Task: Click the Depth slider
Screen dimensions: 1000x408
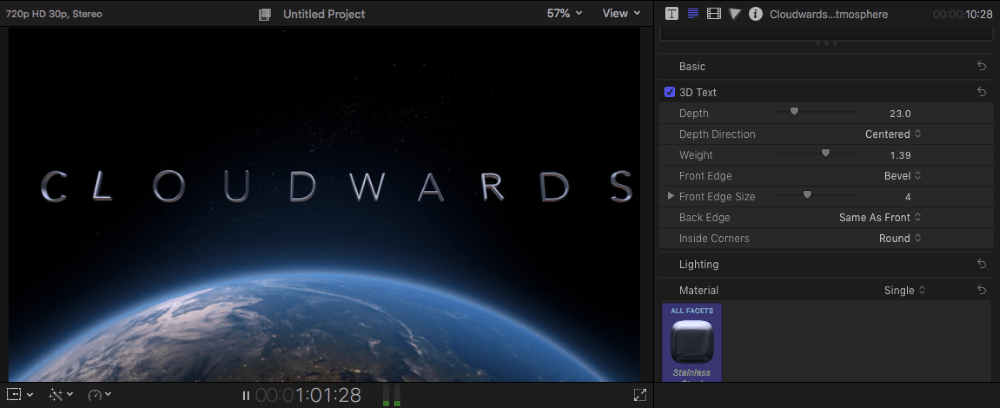Action: 814,112
